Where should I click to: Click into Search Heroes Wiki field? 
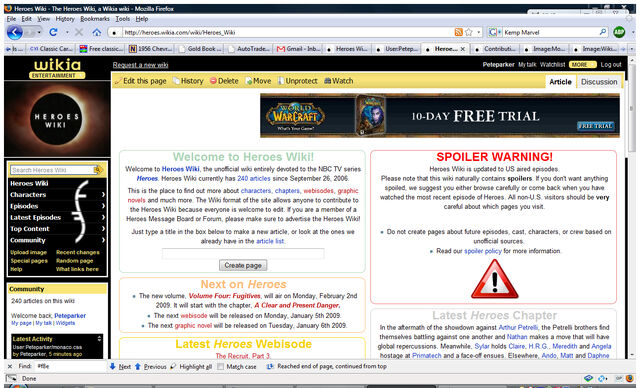pyautogui.click(x=52, y=170)
